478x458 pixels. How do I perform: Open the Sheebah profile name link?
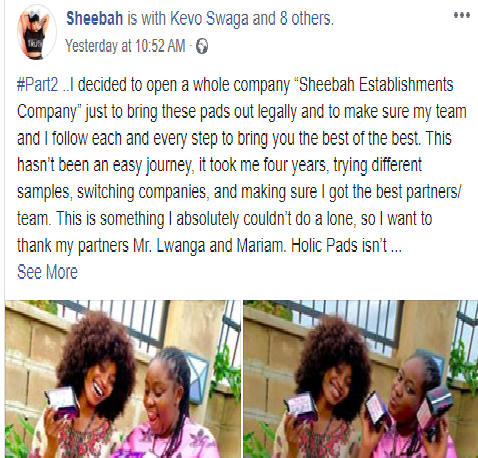[94, 18]
